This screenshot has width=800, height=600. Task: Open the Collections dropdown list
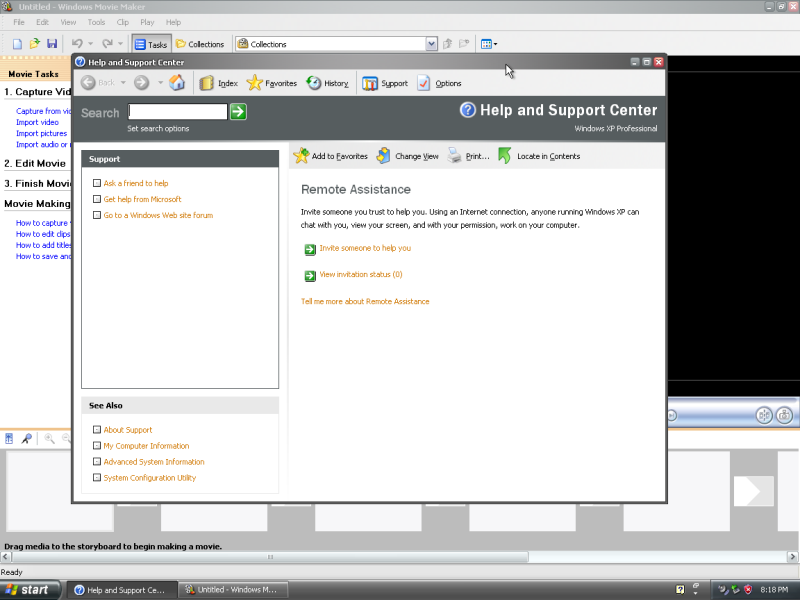[431, 43]
